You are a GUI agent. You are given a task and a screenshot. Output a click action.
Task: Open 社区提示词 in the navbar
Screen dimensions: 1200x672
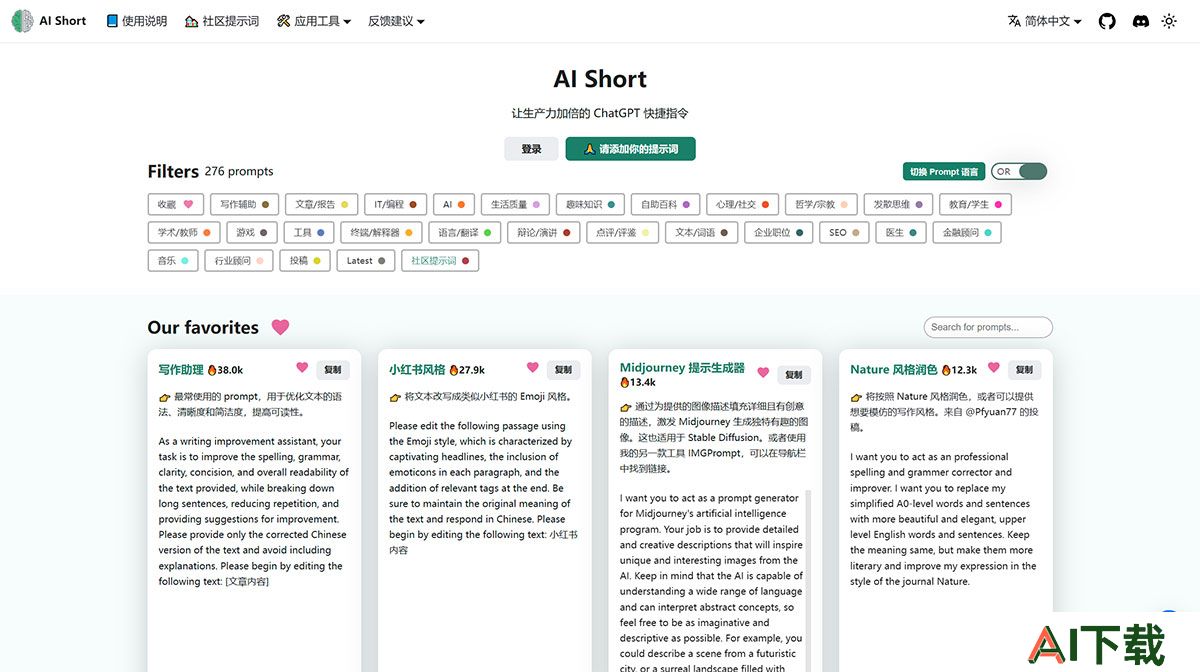(222, 21)
